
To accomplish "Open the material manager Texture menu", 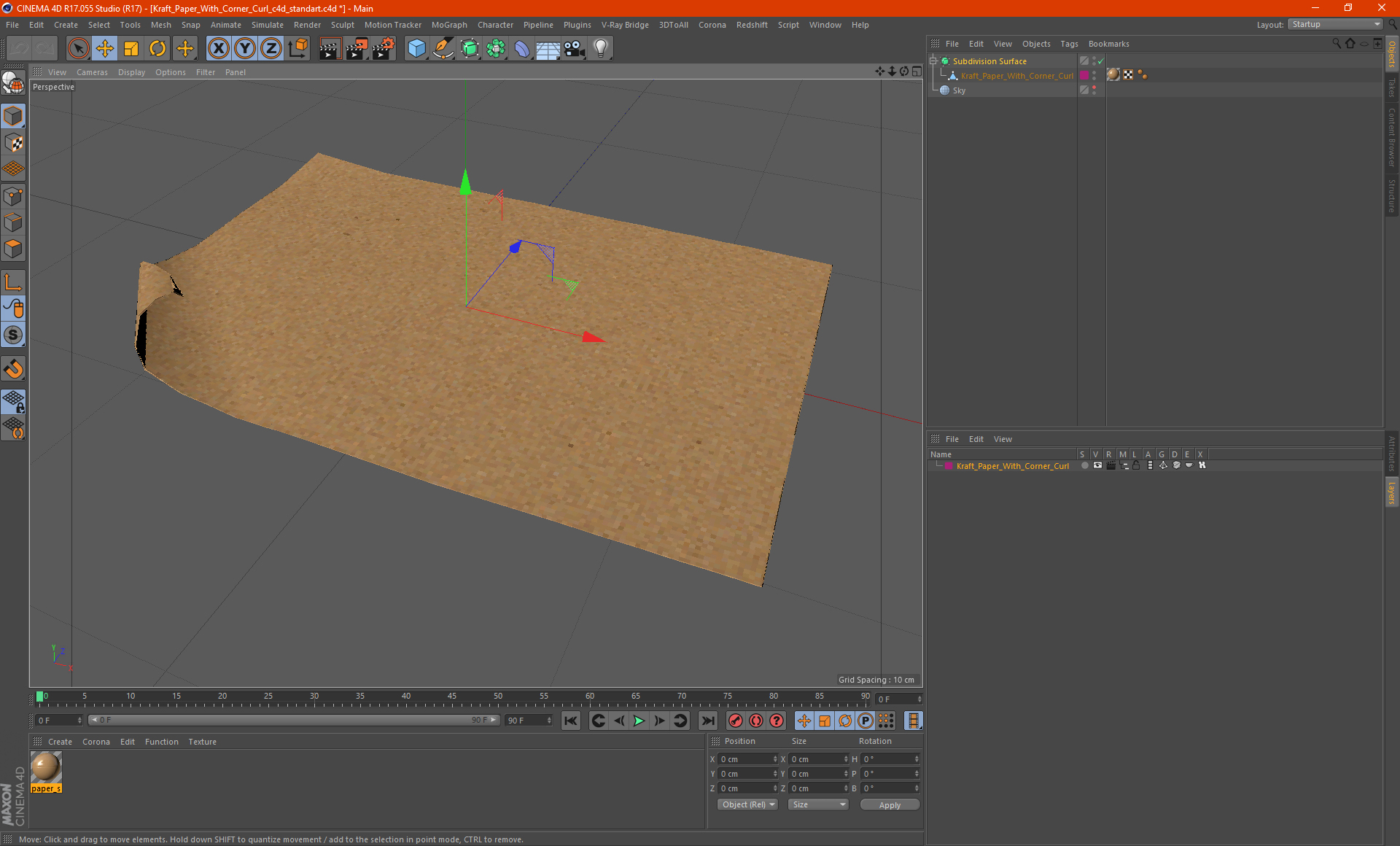I will [202, 742].
